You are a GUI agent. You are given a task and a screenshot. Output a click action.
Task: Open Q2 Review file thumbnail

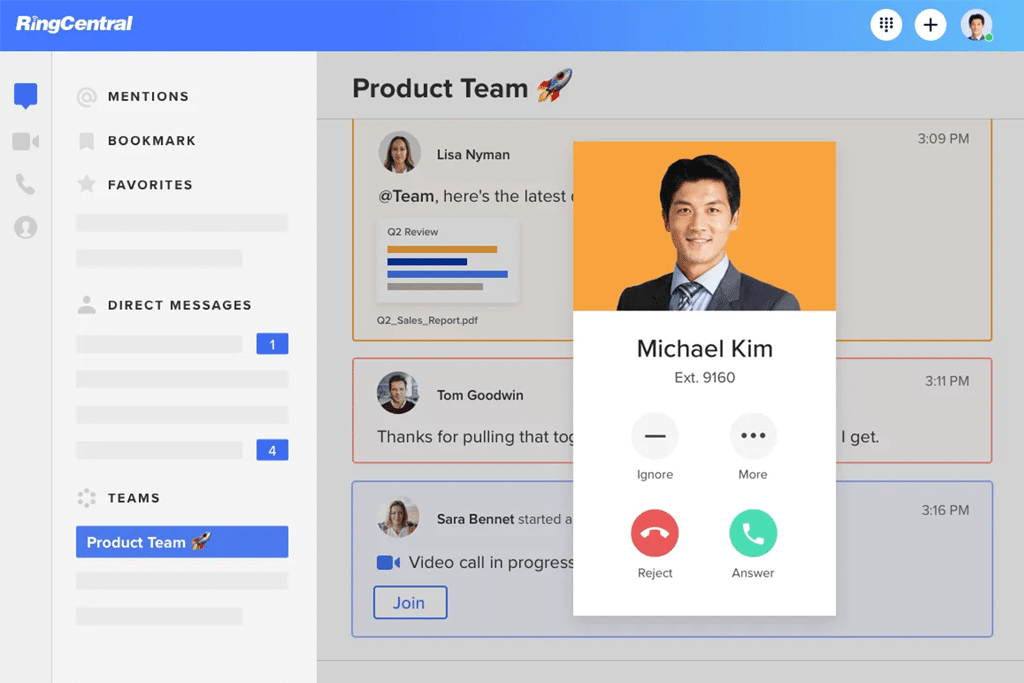click(447, 262)
